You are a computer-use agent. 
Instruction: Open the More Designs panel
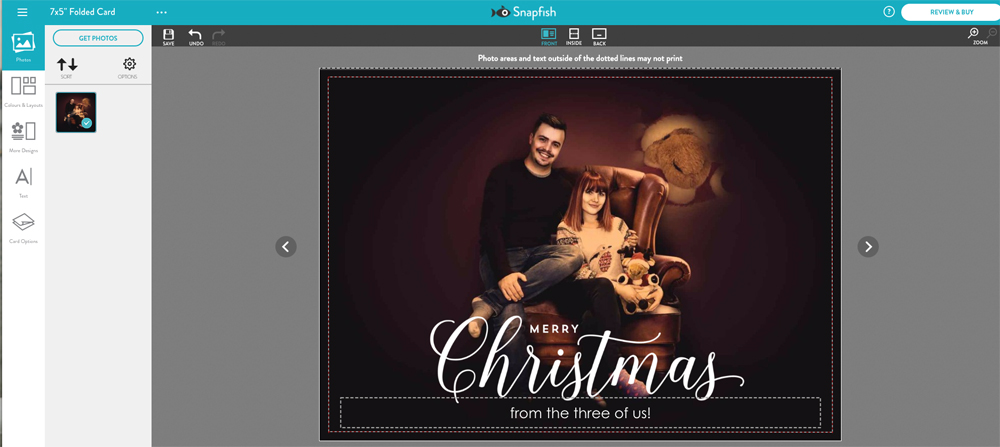23,135
